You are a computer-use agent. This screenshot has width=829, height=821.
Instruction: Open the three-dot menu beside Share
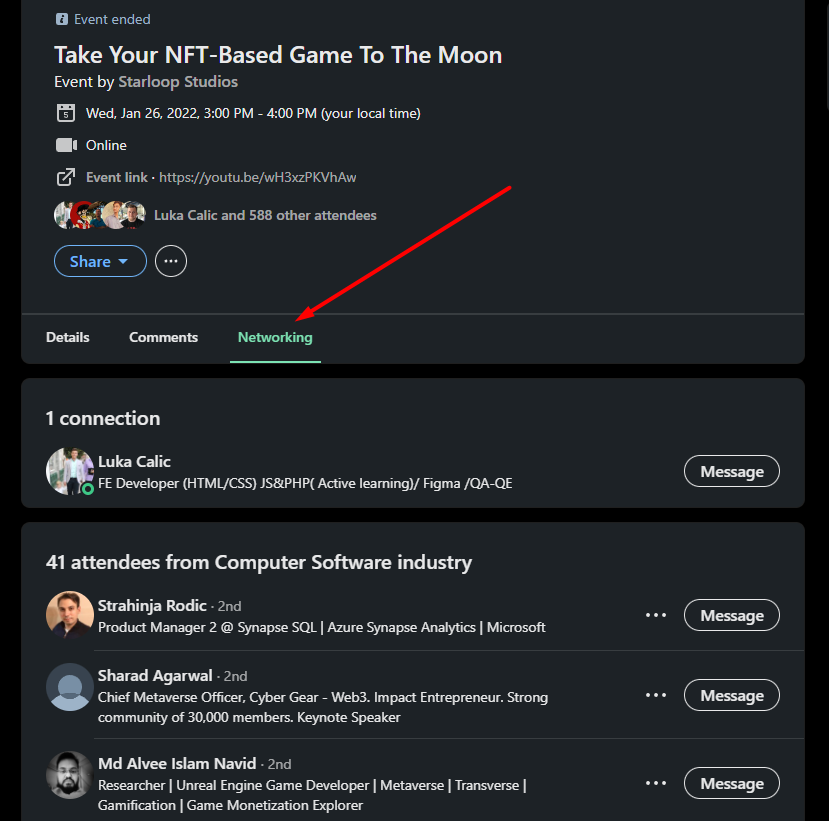[x=171, y=261]
